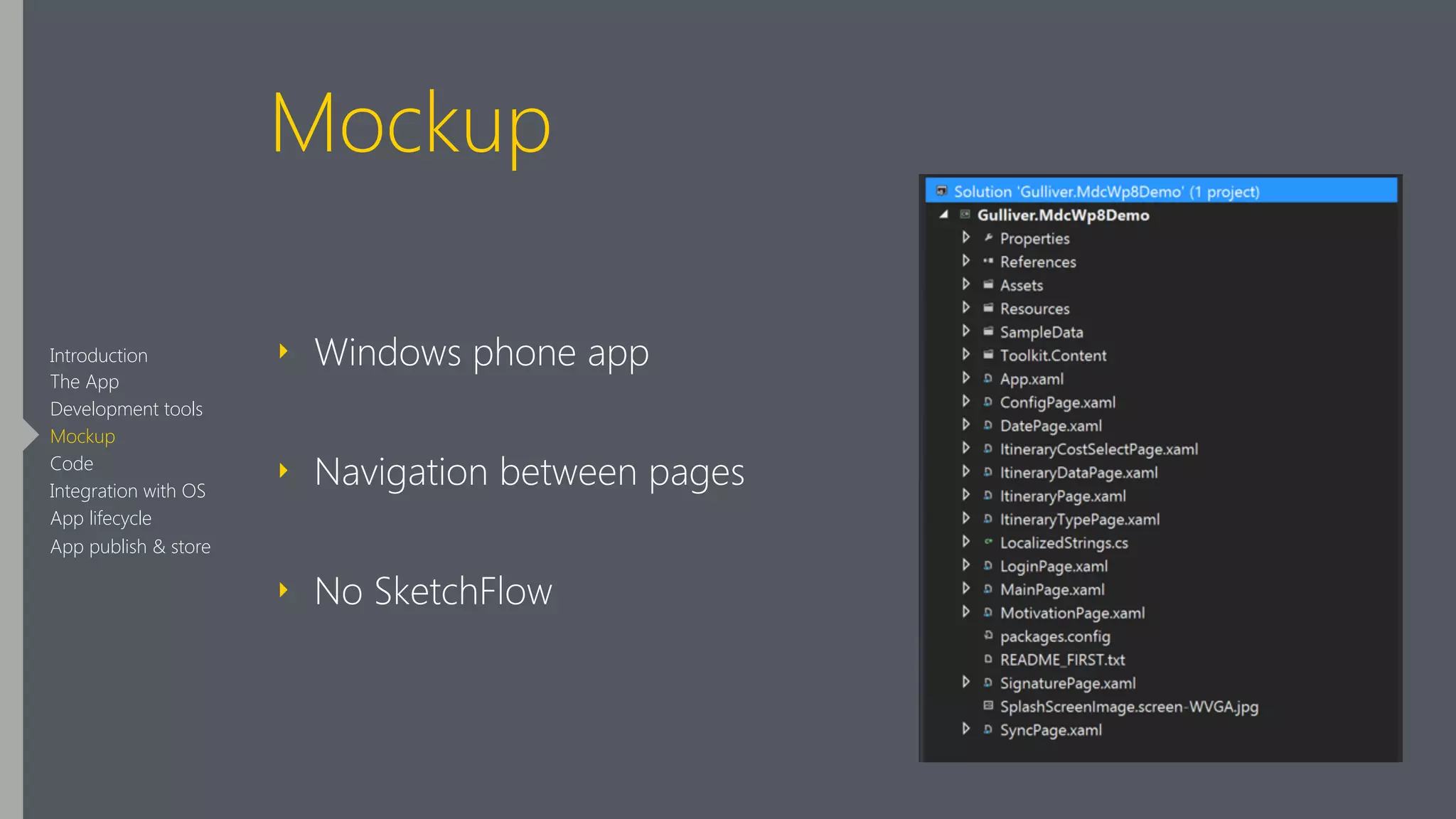
Task: Select the ItineraryPage.xaml file name
Action: click(1063, 496)
